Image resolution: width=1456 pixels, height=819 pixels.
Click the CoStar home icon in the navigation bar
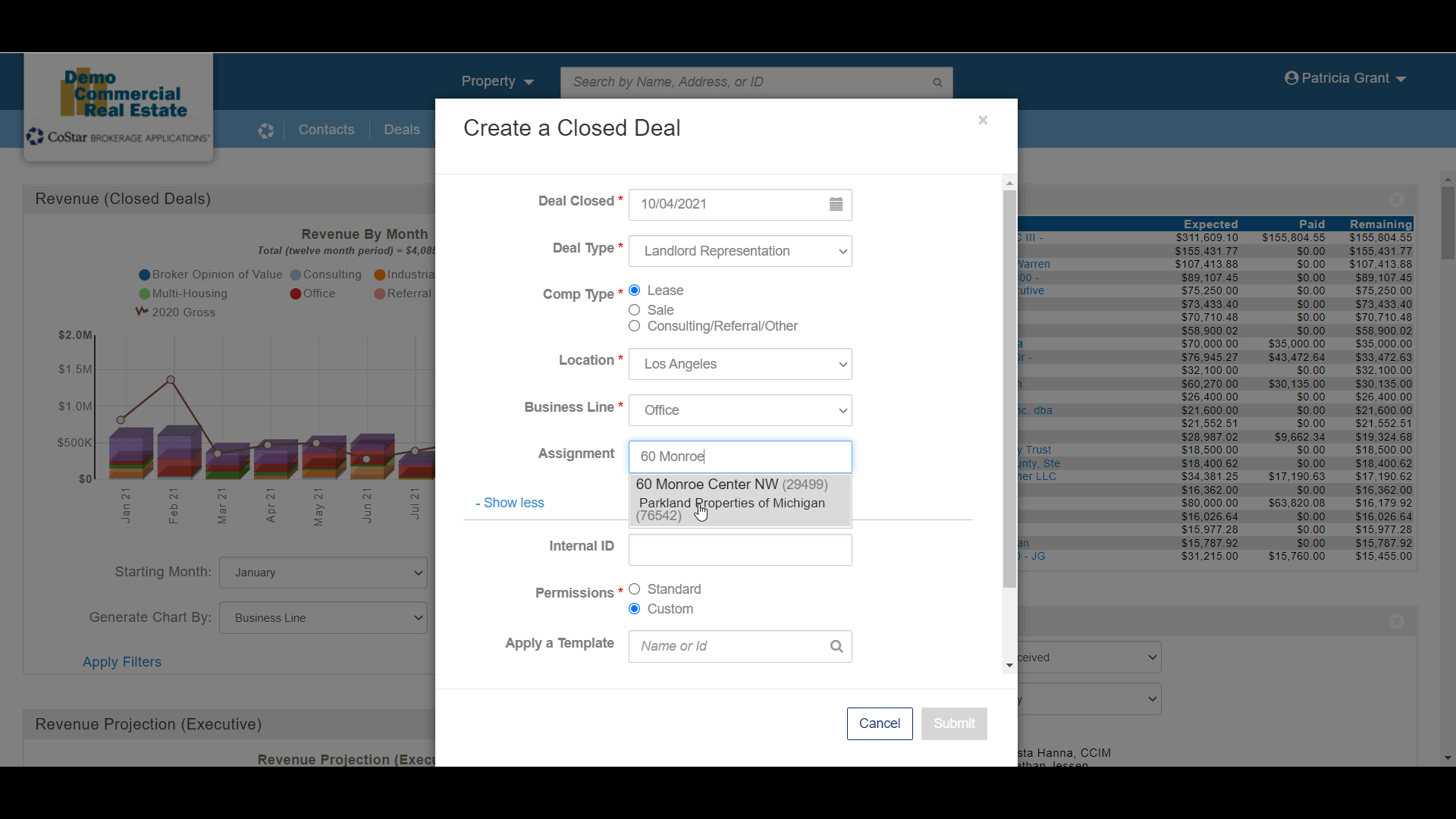coord(265,130)
